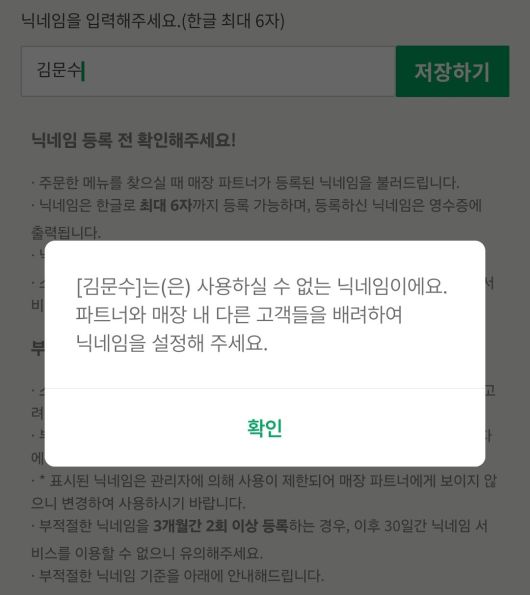Select the 닉네임을 입력해주세요 label

point(100,20)
